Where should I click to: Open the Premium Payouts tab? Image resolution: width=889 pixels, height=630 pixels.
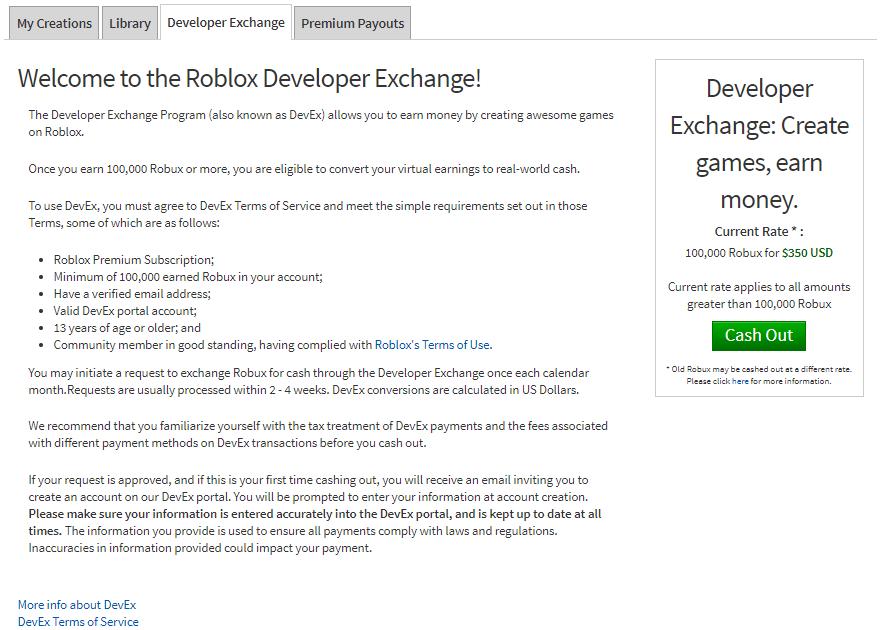(x=352, y=23)
